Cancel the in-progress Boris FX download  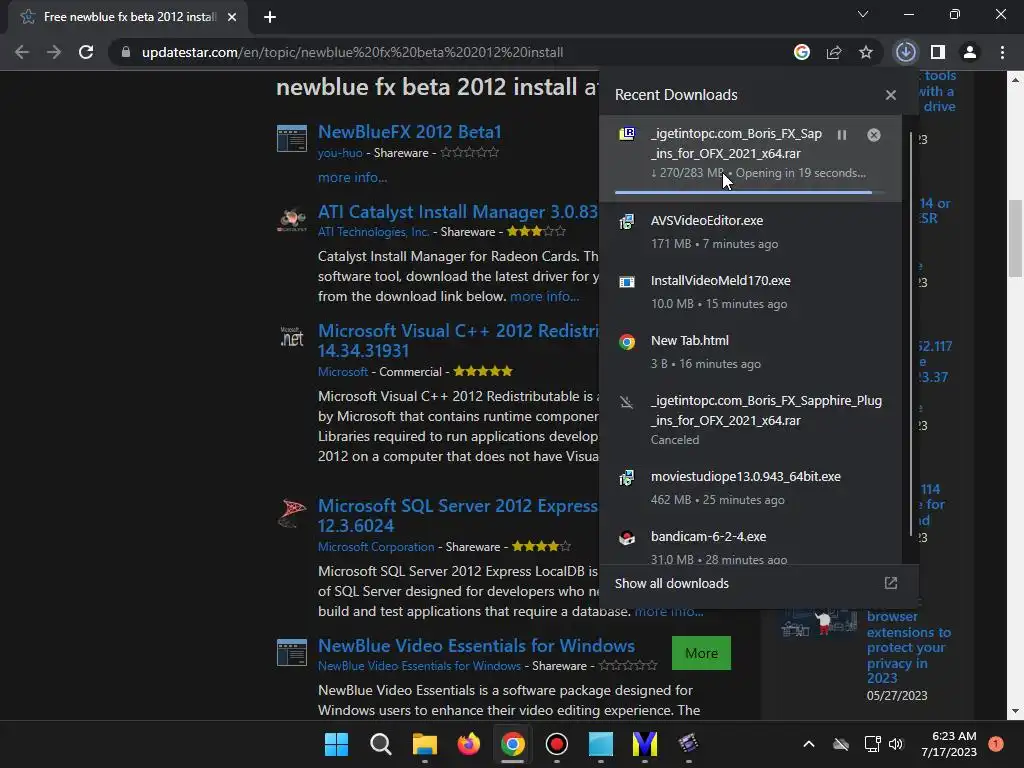[x=874, y=135]
